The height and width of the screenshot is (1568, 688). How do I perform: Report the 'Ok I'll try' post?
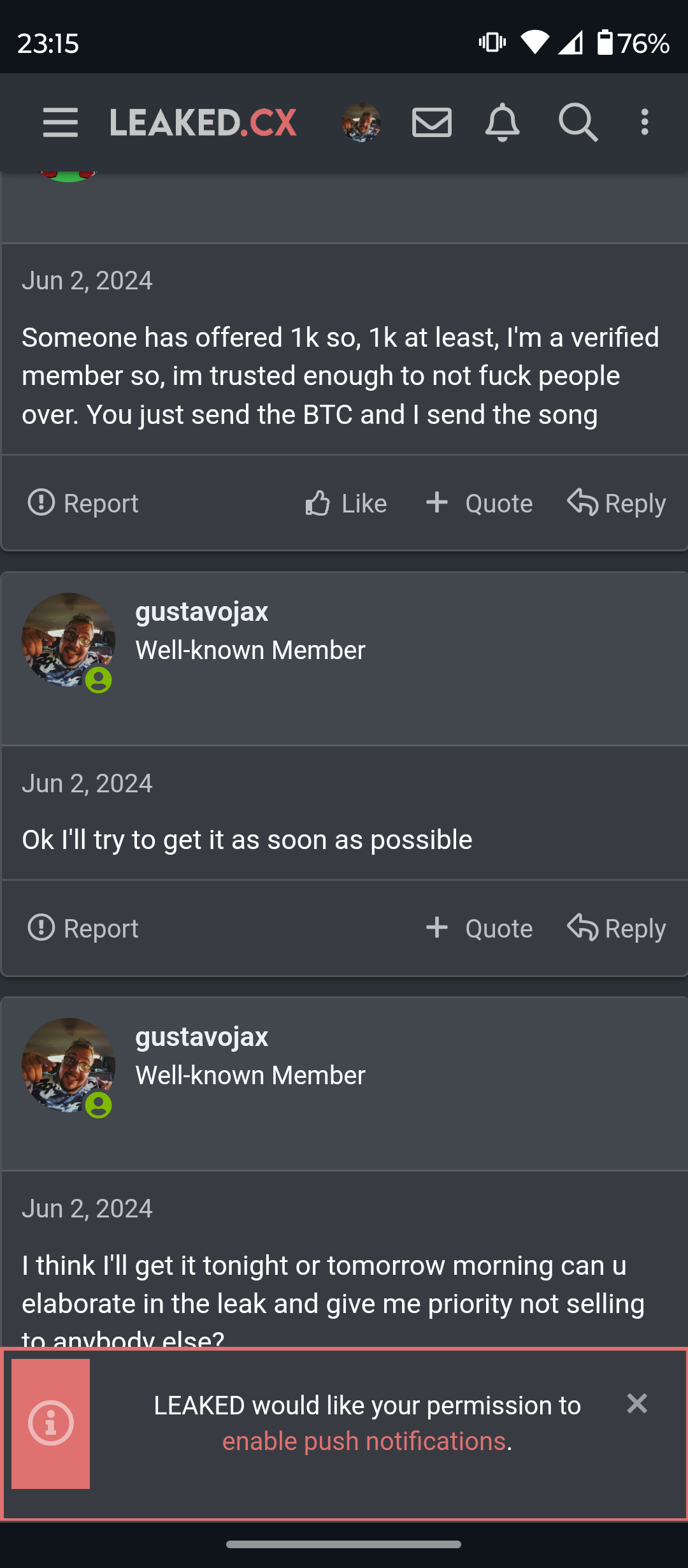pos(83,929)
